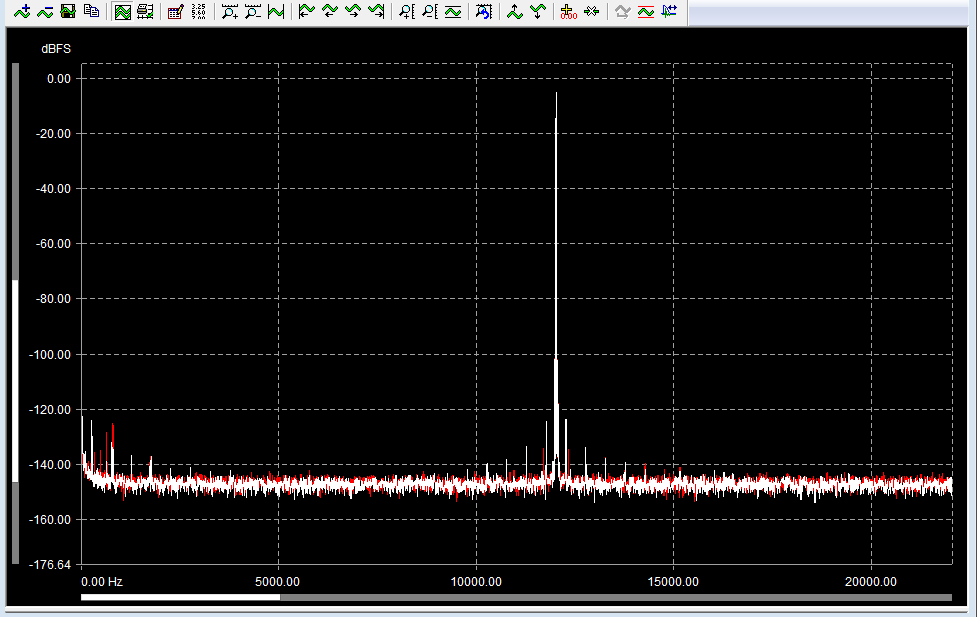The width and height of the screenshot is (977, 617).
Task: Zoom out vertically with magnifier minus icon
Action: (429, 11)
